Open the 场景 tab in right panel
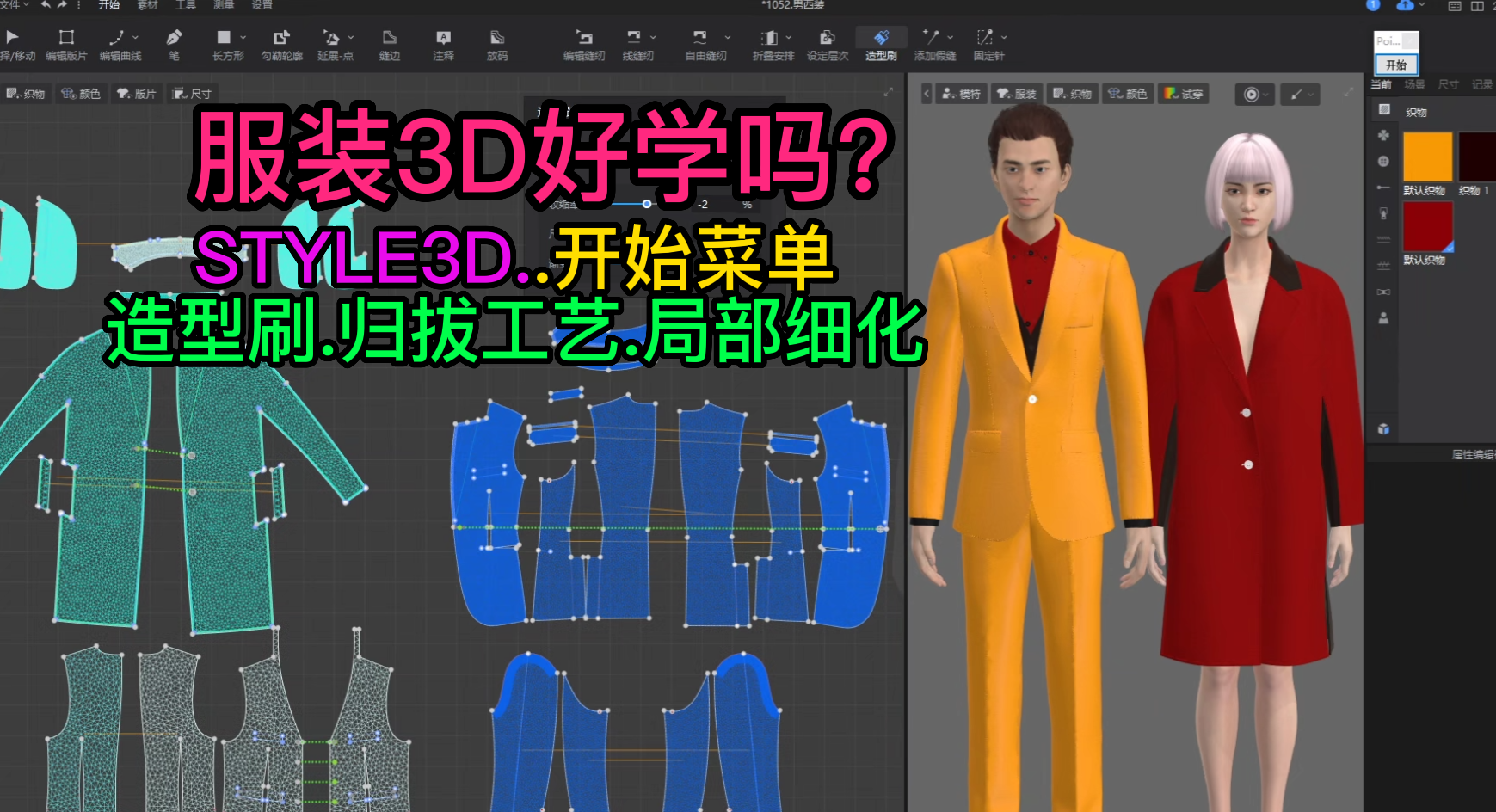Viewport: 1496px width, 812px height. [1414, 84]
